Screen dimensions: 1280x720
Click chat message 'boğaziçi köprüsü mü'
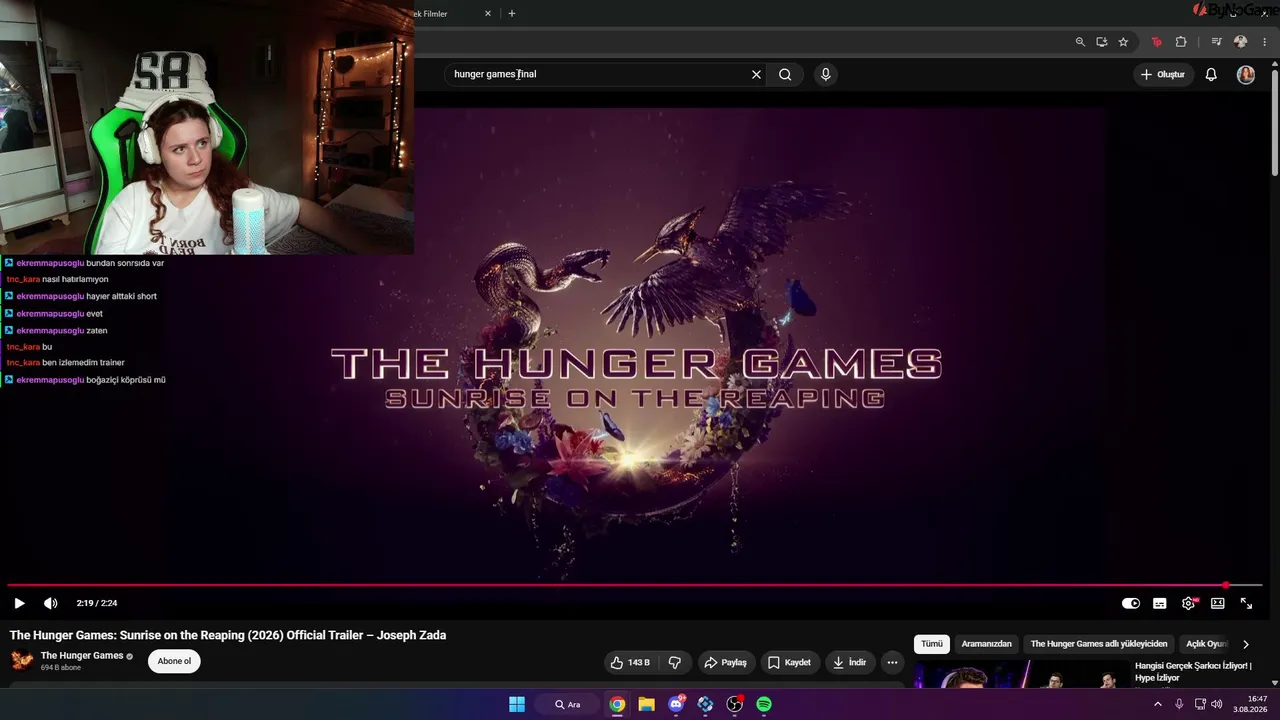point(126,380)
